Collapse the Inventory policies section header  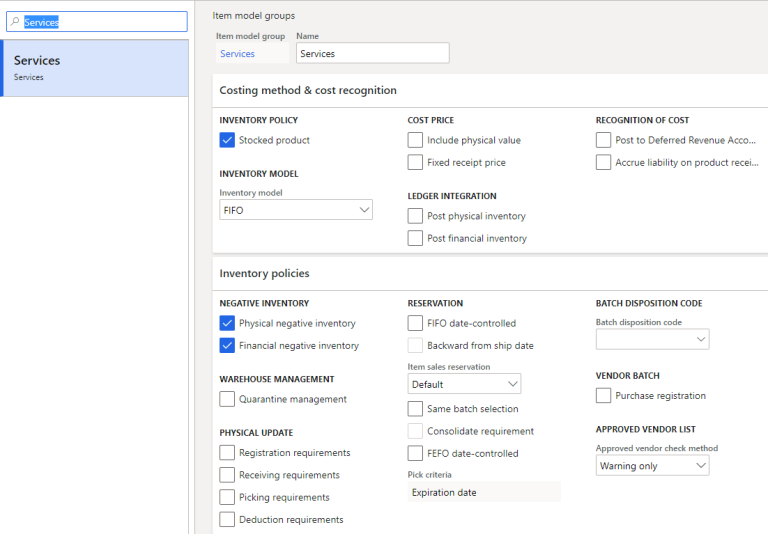pos(264,273)
